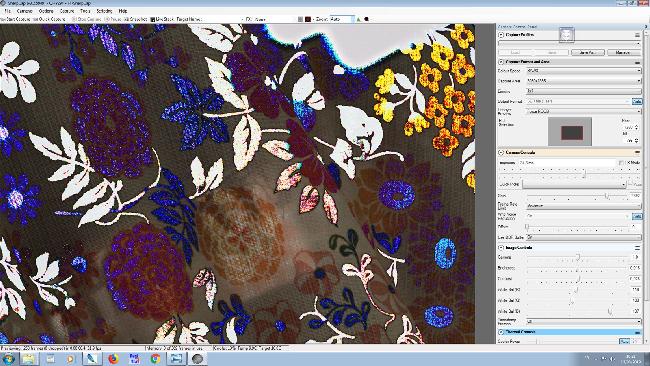The width and height of the screenshot is (650, 366).
Task: Click the Manage button in Capture Profiles
Action: point(623,53)
